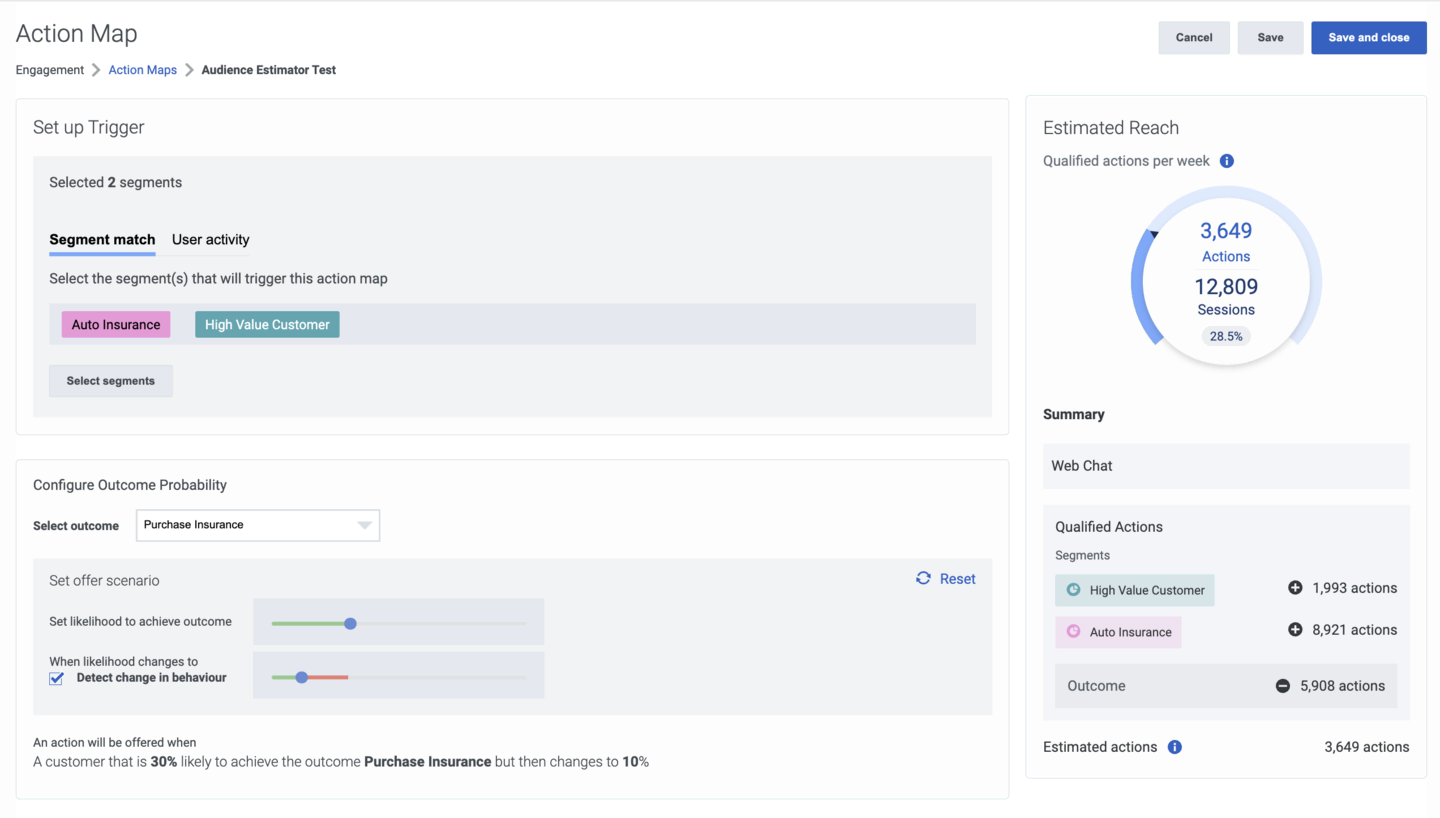Open the Select outcome dropdown arrow
Screen dimensions: 1440x818
click(365, 525)
